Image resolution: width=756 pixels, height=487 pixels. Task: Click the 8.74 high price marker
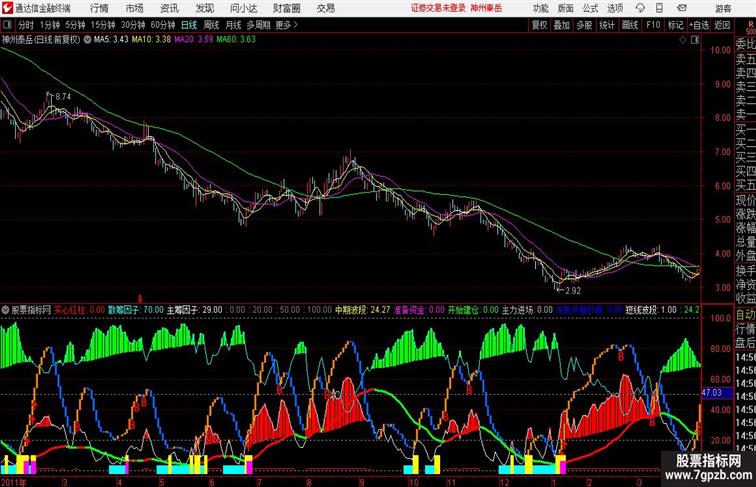tap(63, 97)
